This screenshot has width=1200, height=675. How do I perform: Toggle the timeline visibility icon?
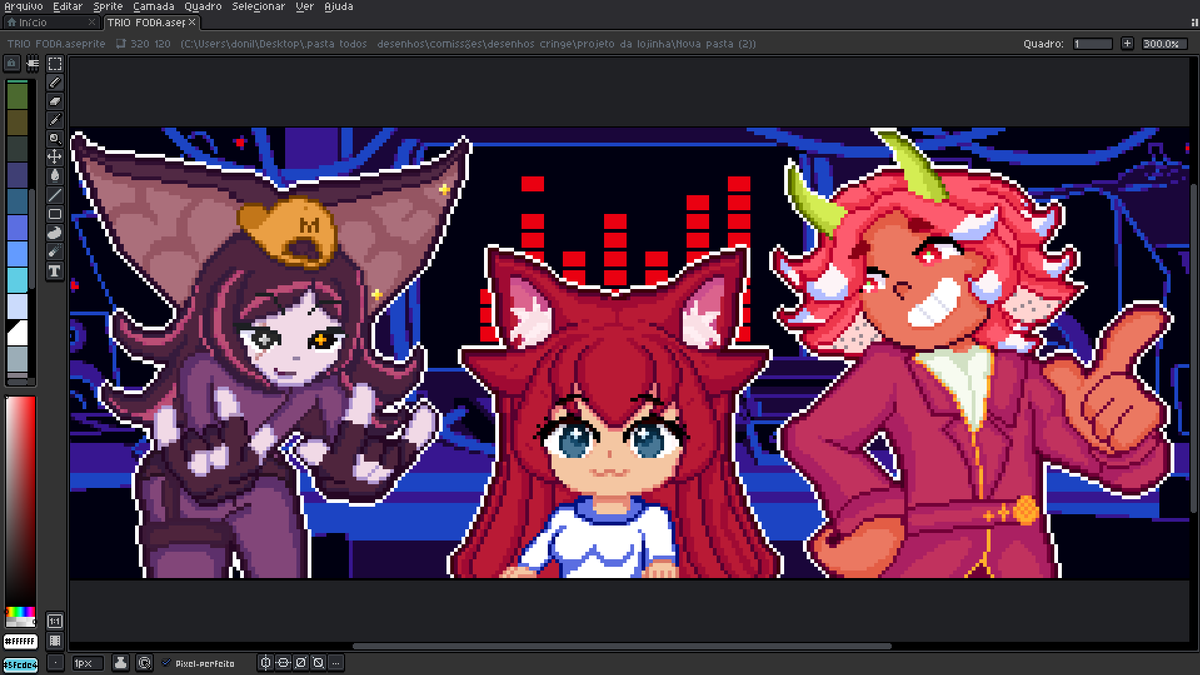pos(55,639)
